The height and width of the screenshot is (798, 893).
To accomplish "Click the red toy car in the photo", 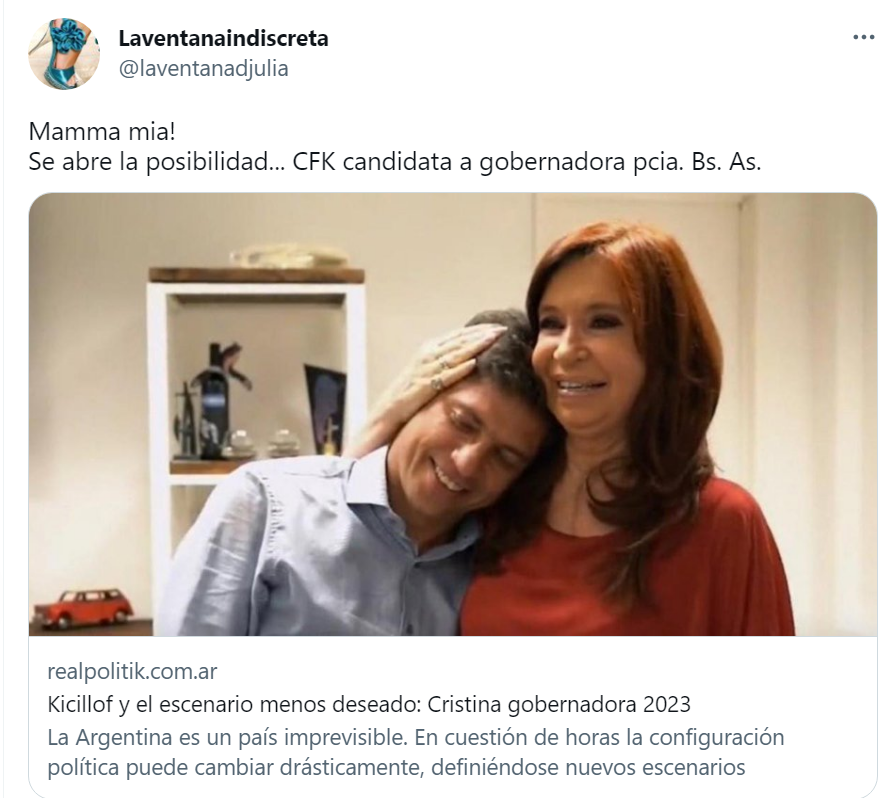I will pyautogui.click(x=84, y=608).
